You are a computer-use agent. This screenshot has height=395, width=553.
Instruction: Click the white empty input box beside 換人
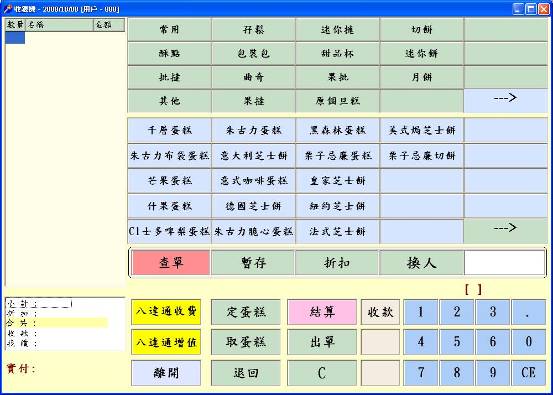[505, 263]
